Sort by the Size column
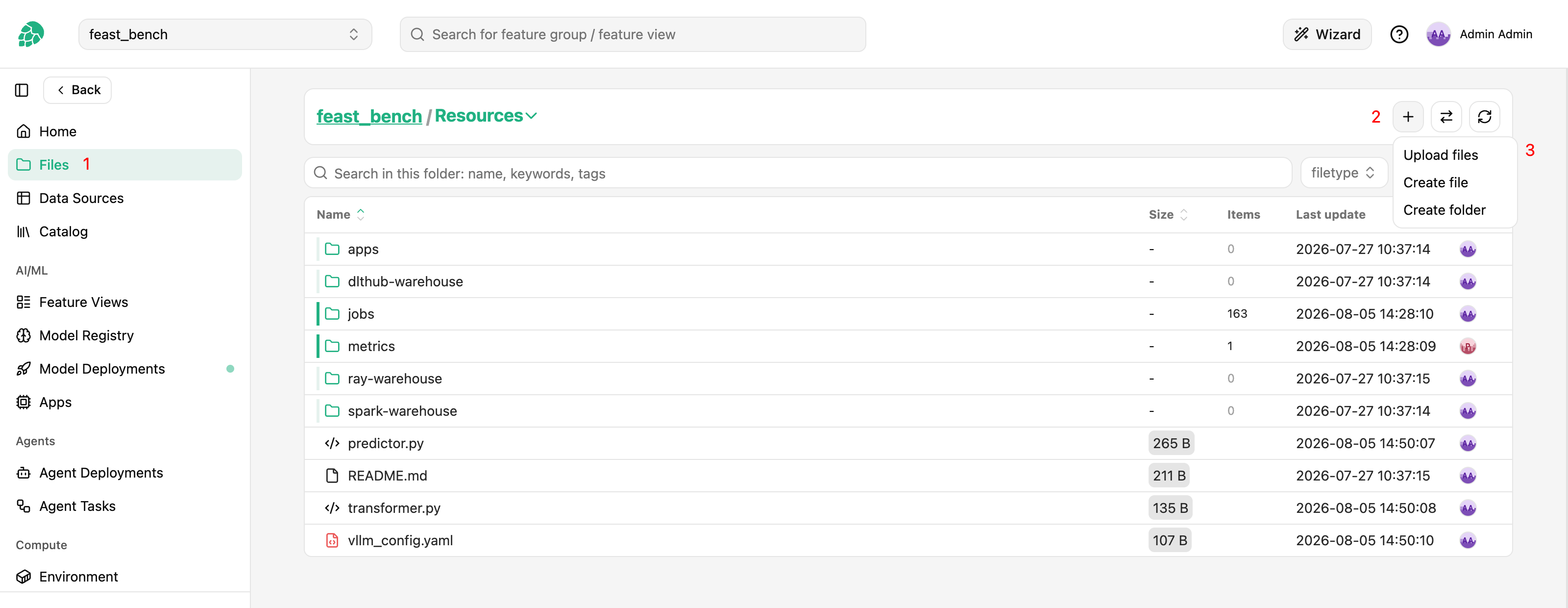This screenshot has width=1568, height=608. coord(1168,214)
